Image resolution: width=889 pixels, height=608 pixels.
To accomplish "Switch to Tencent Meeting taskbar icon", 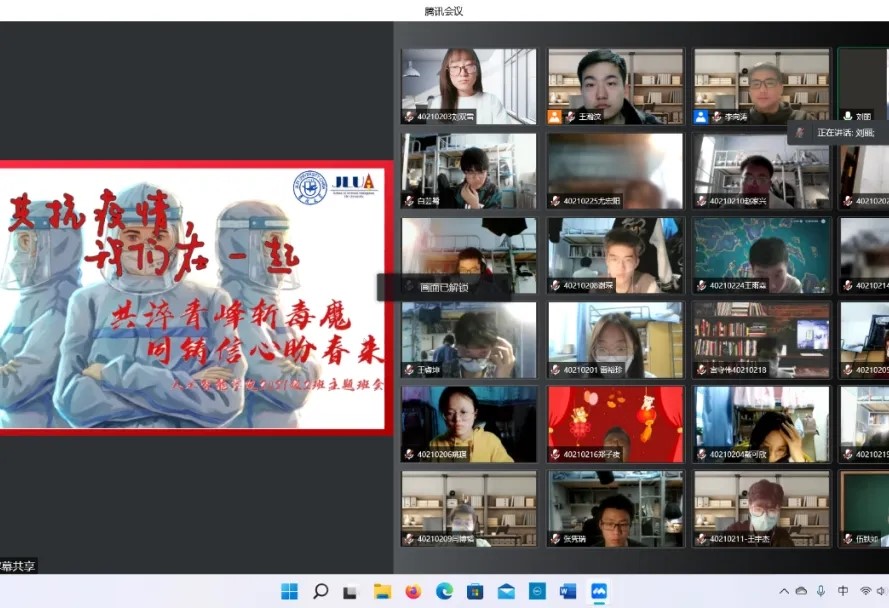I will [x=599, y=591].
